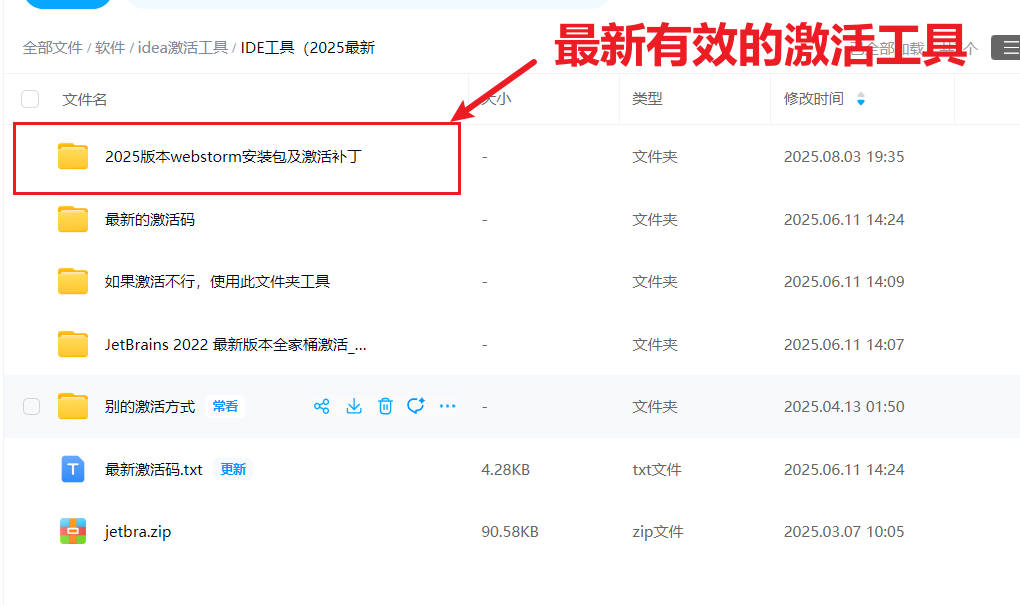Click the date 2025.08.03 19:35

pyautogui.click(x=844, y=157)
